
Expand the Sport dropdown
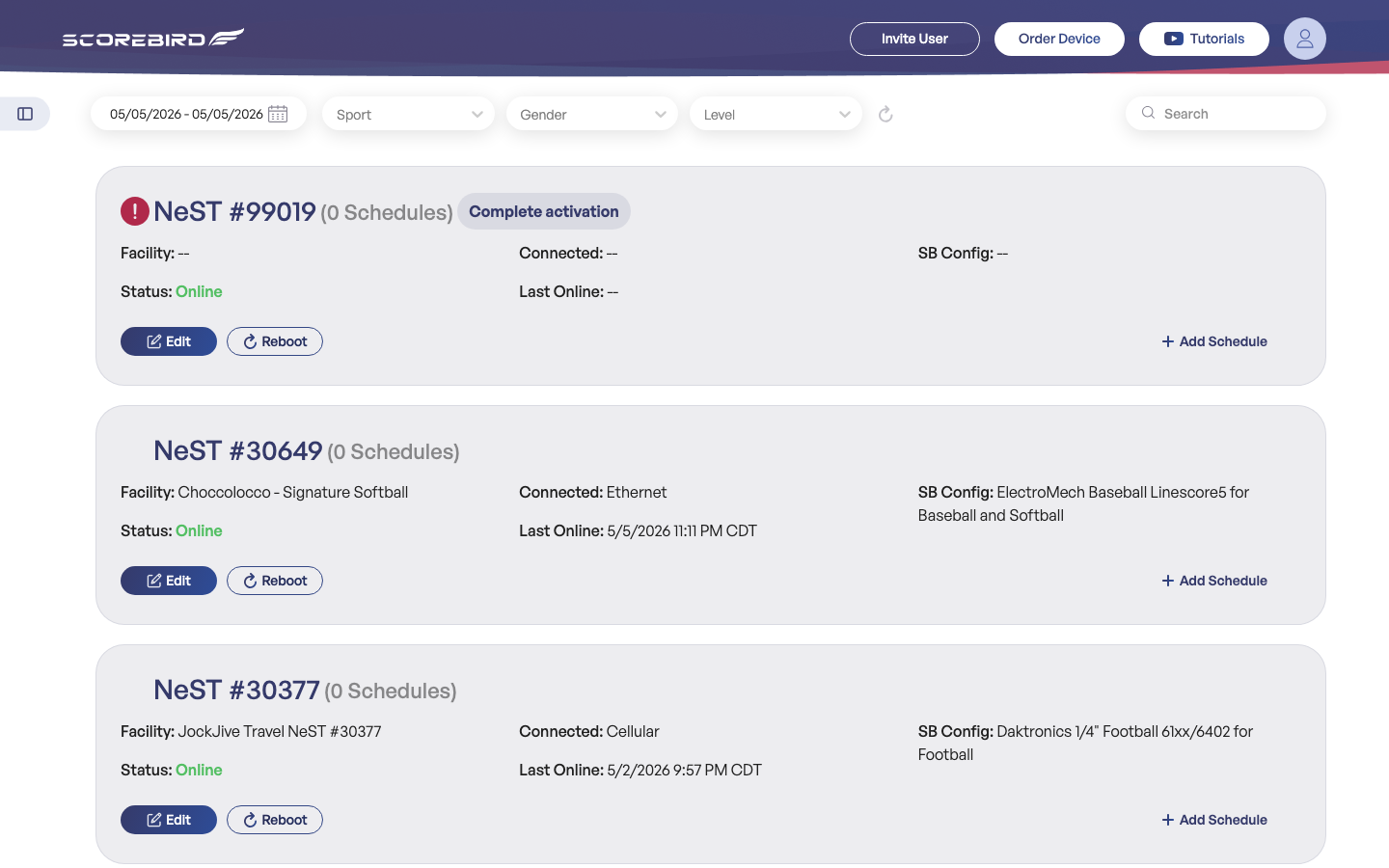(x=408, y=114)
